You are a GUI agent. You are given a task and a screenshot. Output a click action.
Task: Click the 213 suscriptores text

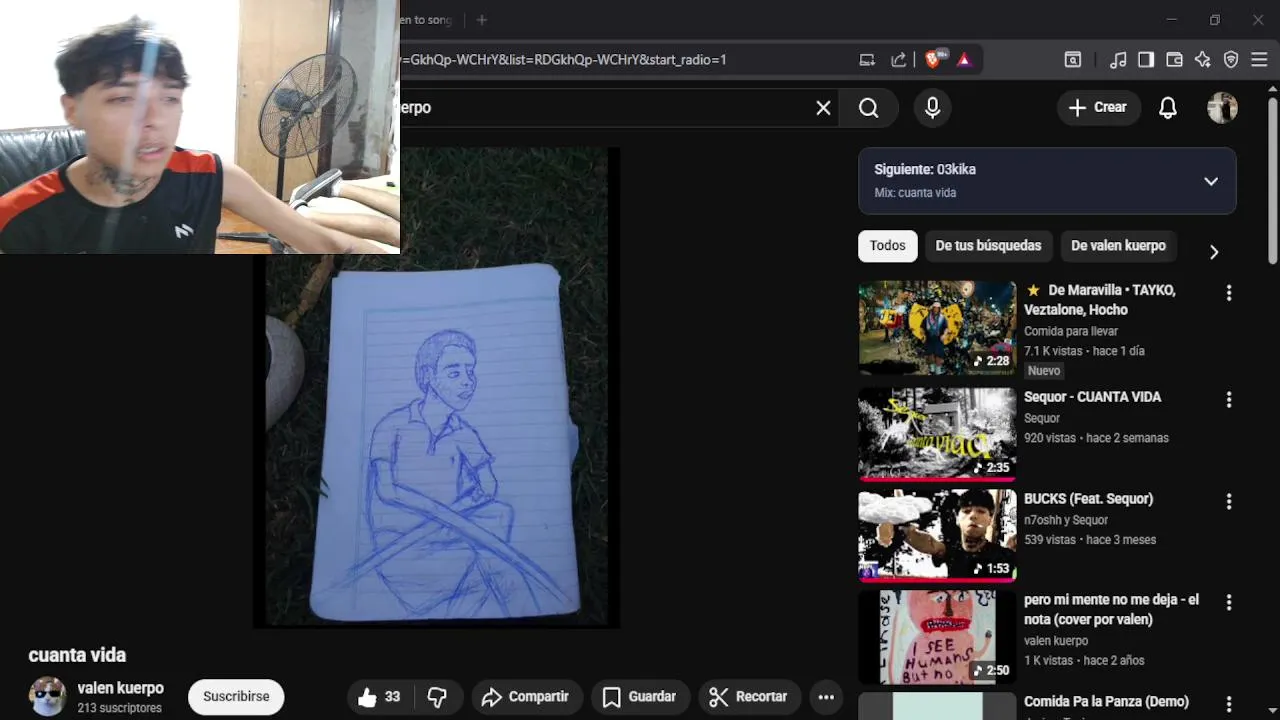tap(119, 708)
